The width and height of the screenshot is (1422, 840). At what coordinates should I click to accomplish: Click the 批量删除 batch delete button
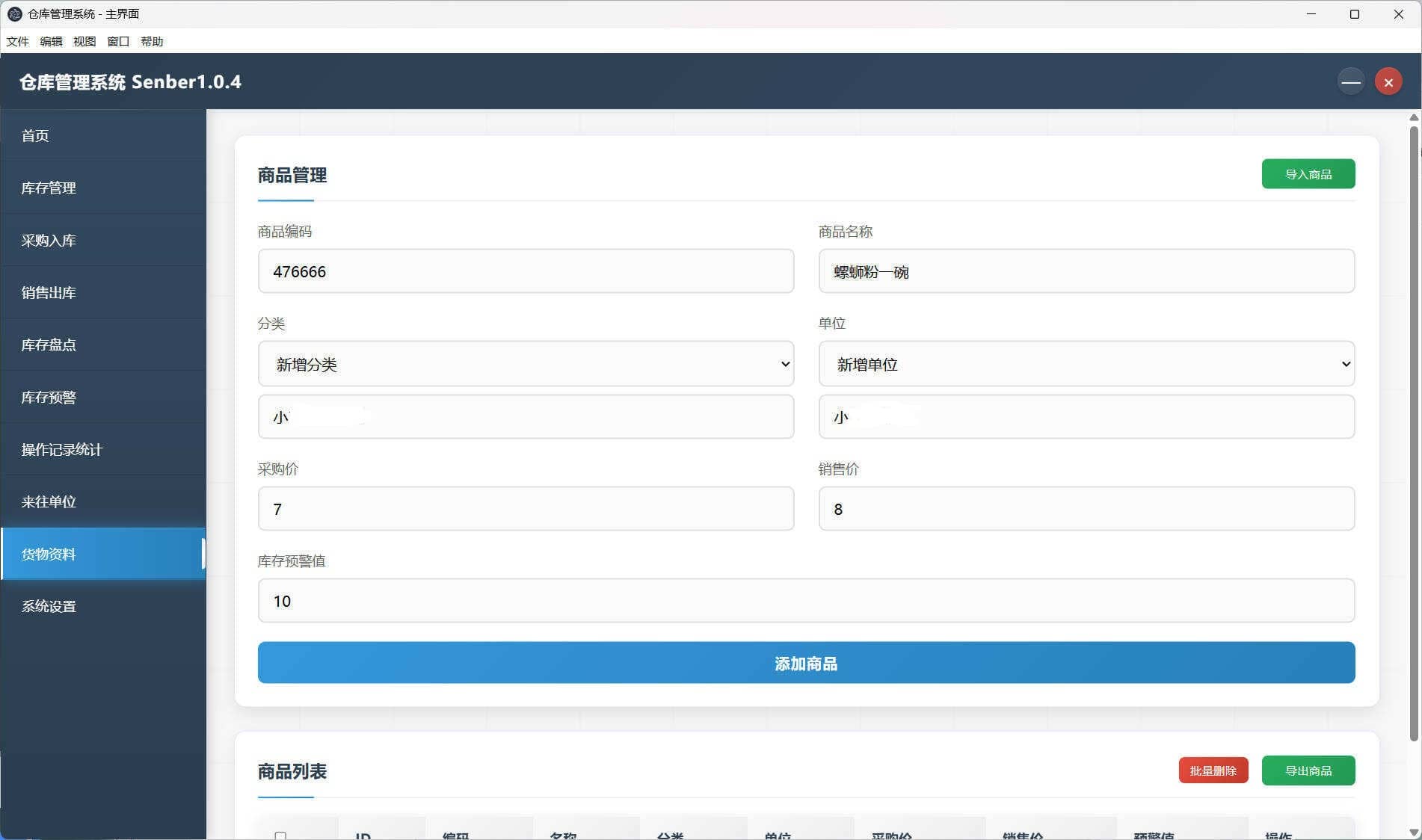point(1213,770)
